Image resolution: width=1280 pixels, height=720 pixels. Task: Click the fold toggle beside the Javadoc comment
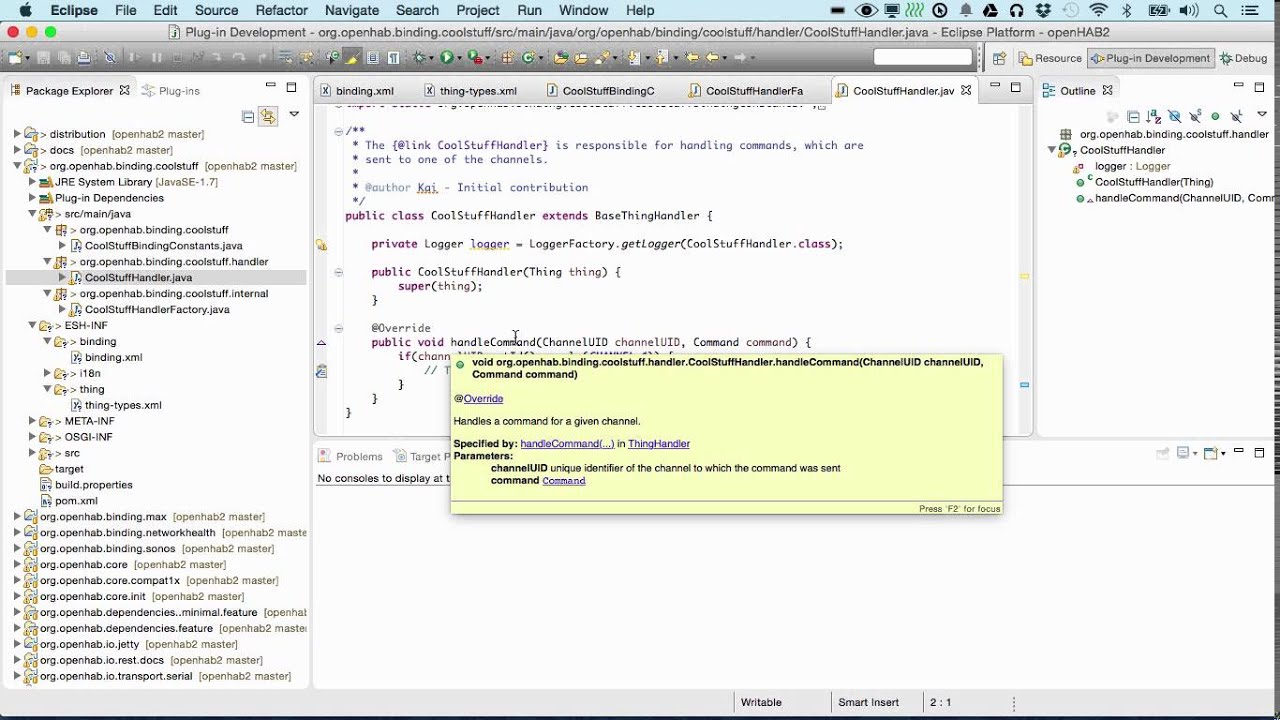pyautogui.click(x=338, y=131)
